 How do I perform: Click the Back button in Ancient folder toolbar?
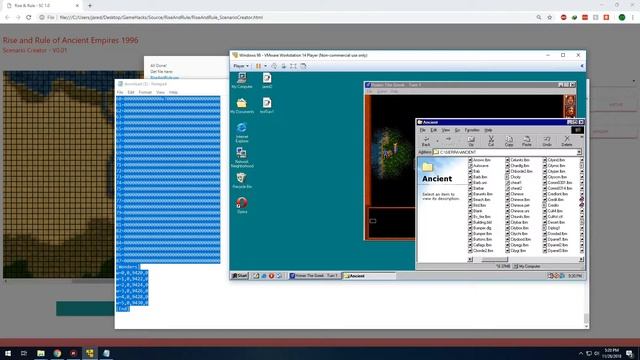coord(426,141)
